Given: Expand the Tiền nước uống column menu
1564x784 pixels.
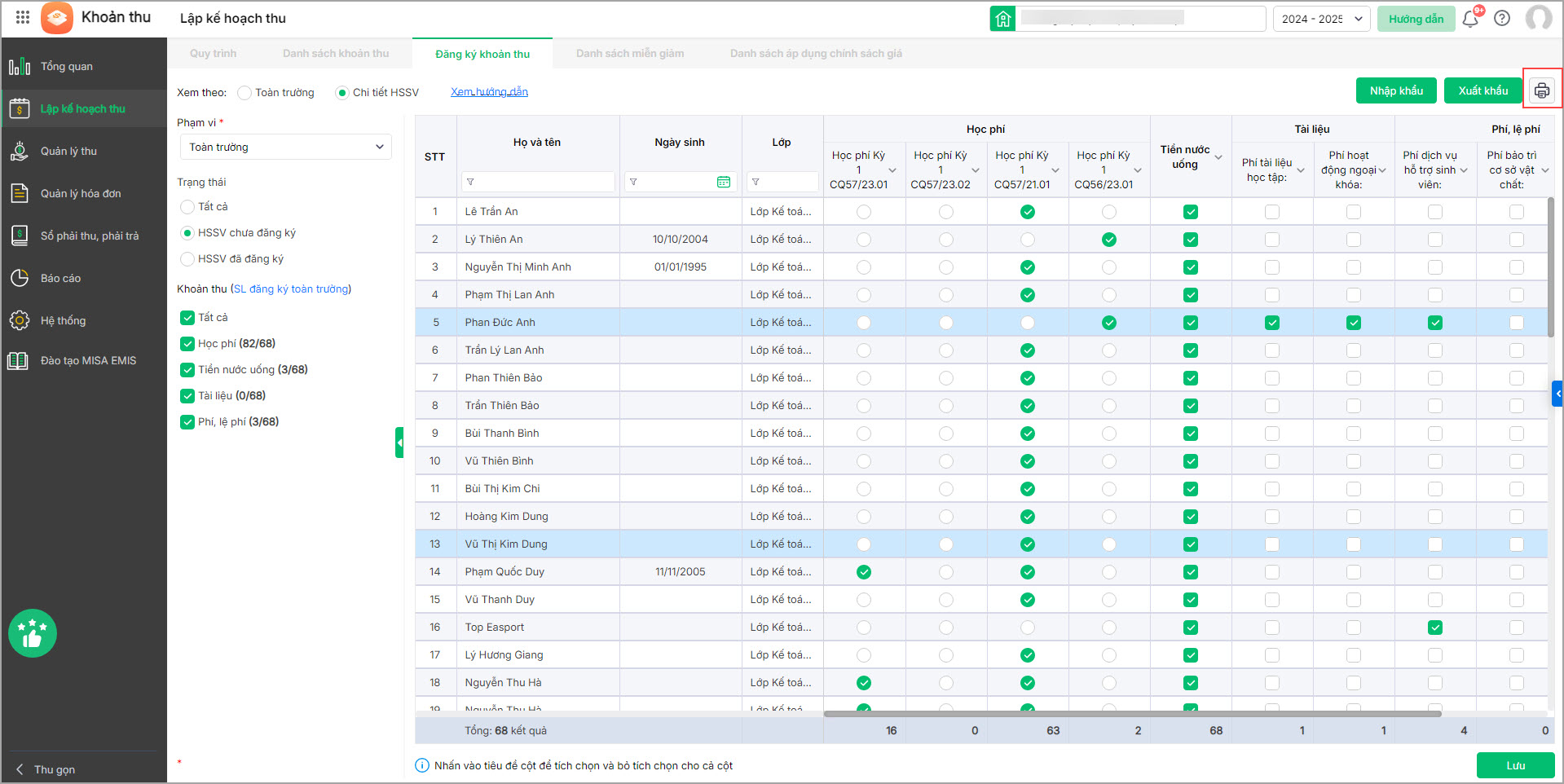Looking at the screenshot, I should pos(1218,157).
